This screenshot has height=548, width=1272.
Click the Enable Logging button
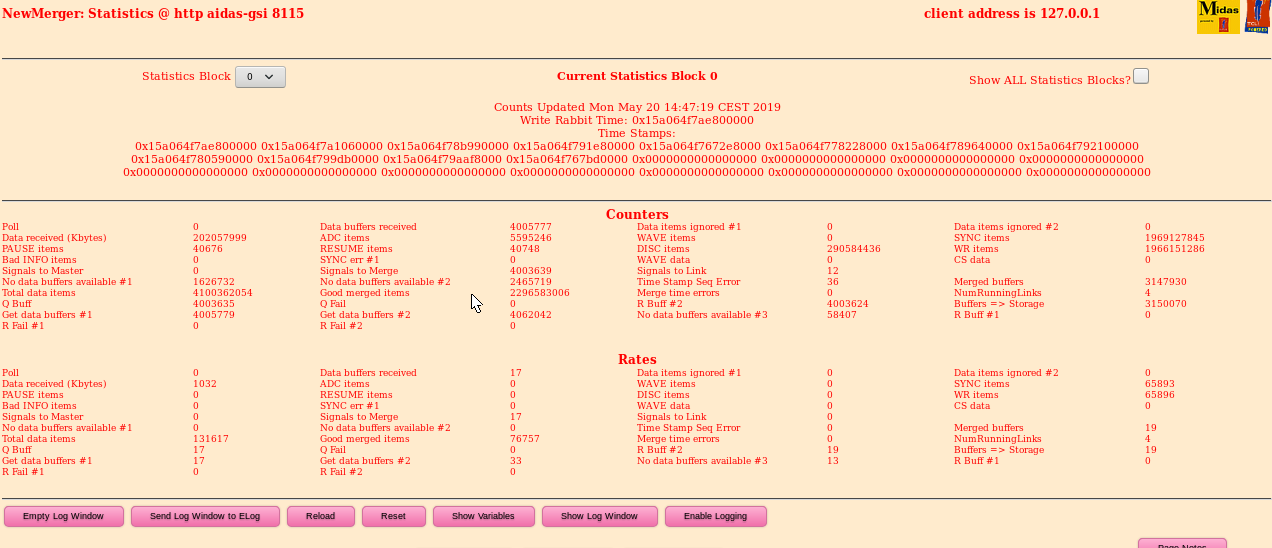(x=716, y=516)
